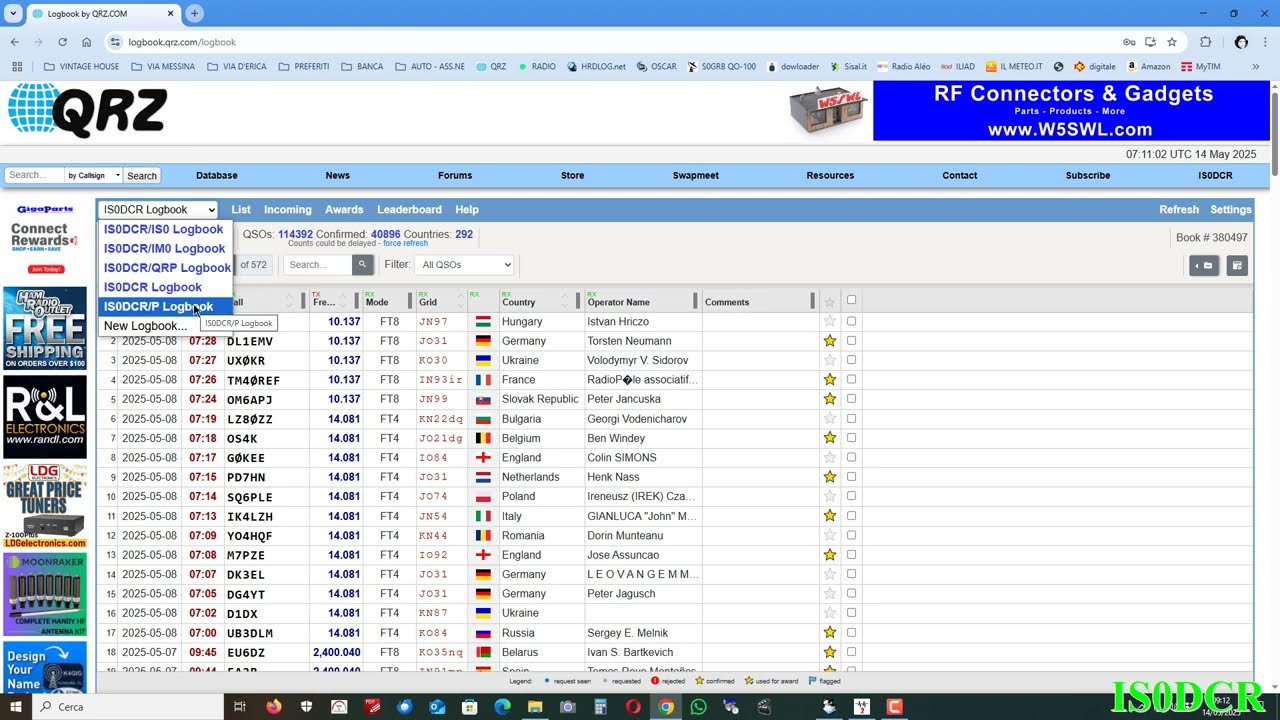Sort by the Country column header

point(518,302)
